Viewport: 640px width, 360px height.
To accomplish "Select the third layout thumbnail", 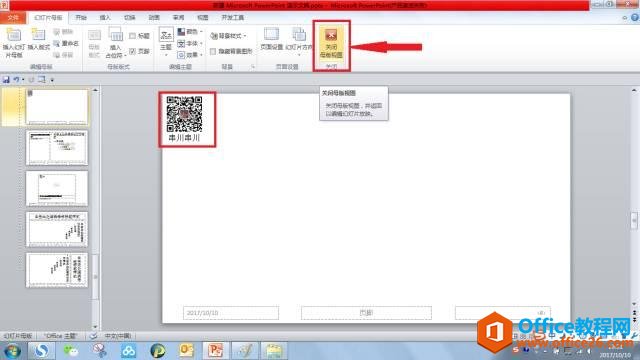I will [57, 189].
